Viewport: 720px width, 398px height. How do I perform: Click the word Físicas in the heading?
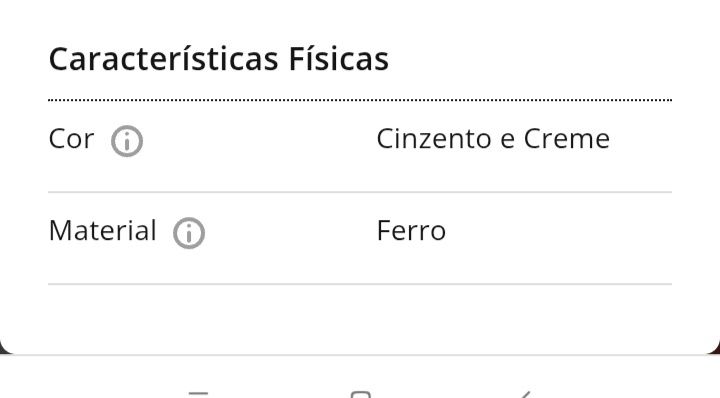(338, 59)
